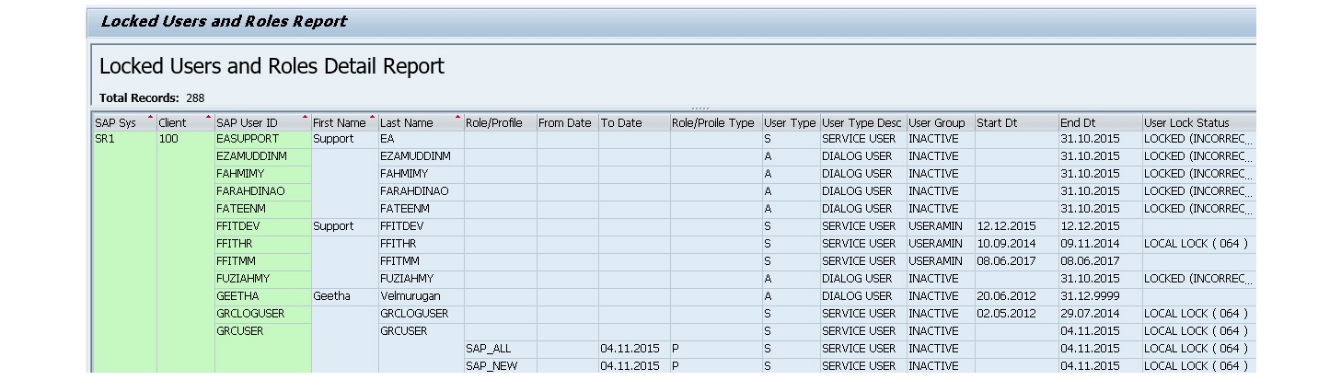This screenshot has width=1341, height=379.
Task: Select FFITDEV in SAP User ID column
Action: [x=262, y=226]
